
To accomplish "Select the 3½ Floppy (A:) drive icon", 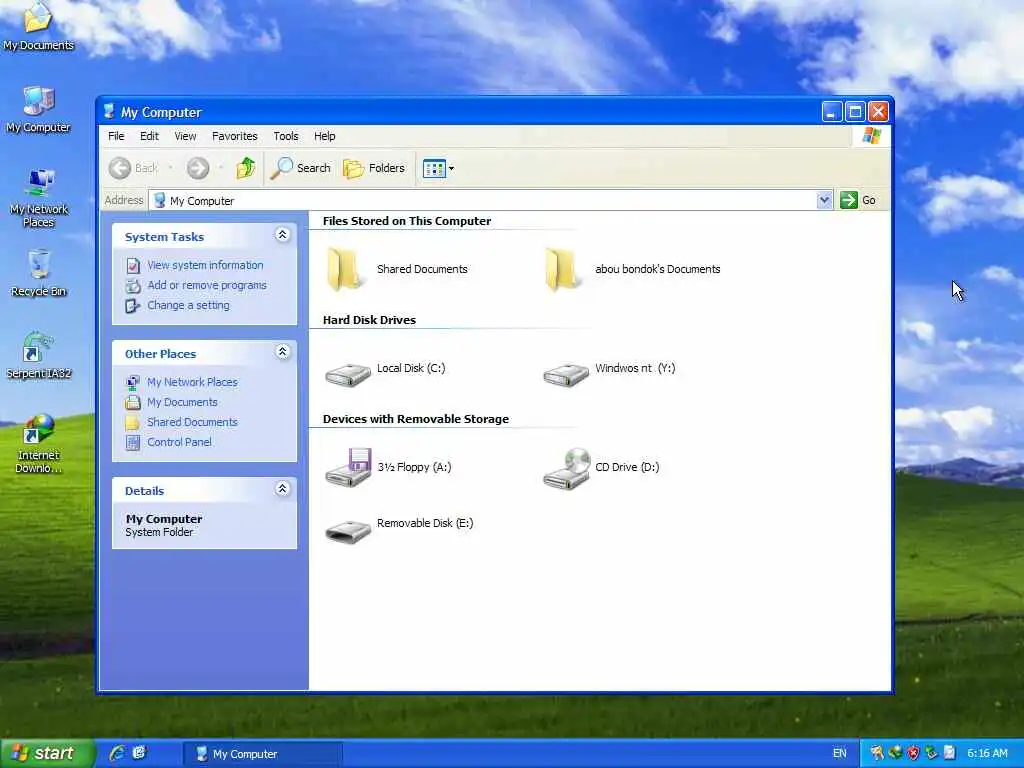I will point(348,467).
